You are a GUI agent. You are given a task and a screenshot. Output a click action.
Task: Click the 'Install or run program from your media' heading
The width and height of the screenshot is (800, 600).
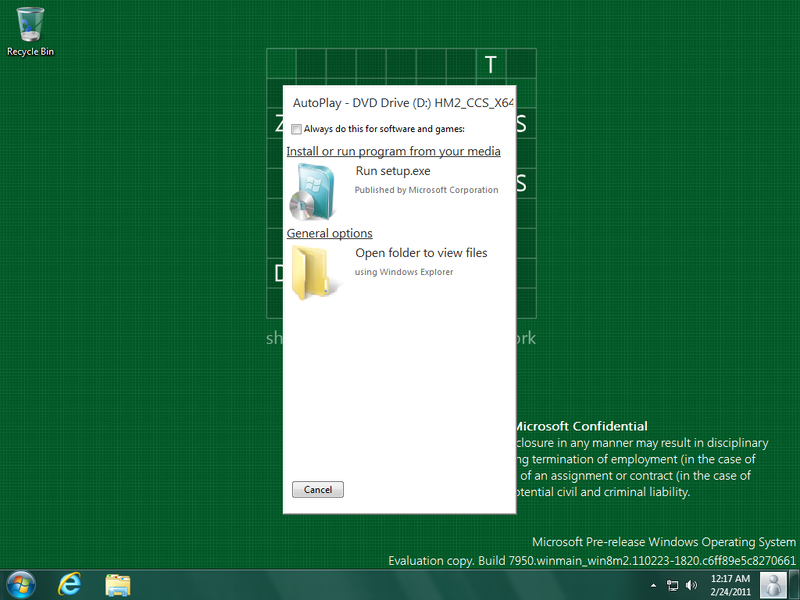393,151
